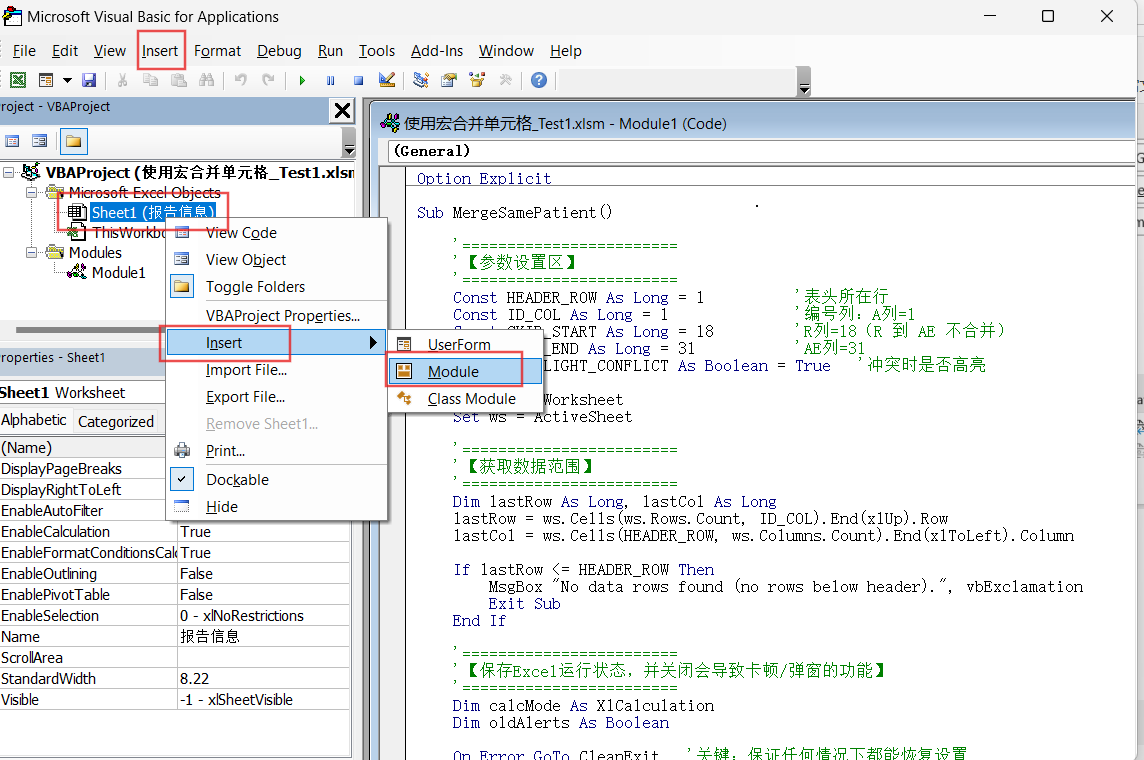Viewport: 1144px width, 760px height.
Task: Open the Edit menu
Action: [x=65, y=51]
